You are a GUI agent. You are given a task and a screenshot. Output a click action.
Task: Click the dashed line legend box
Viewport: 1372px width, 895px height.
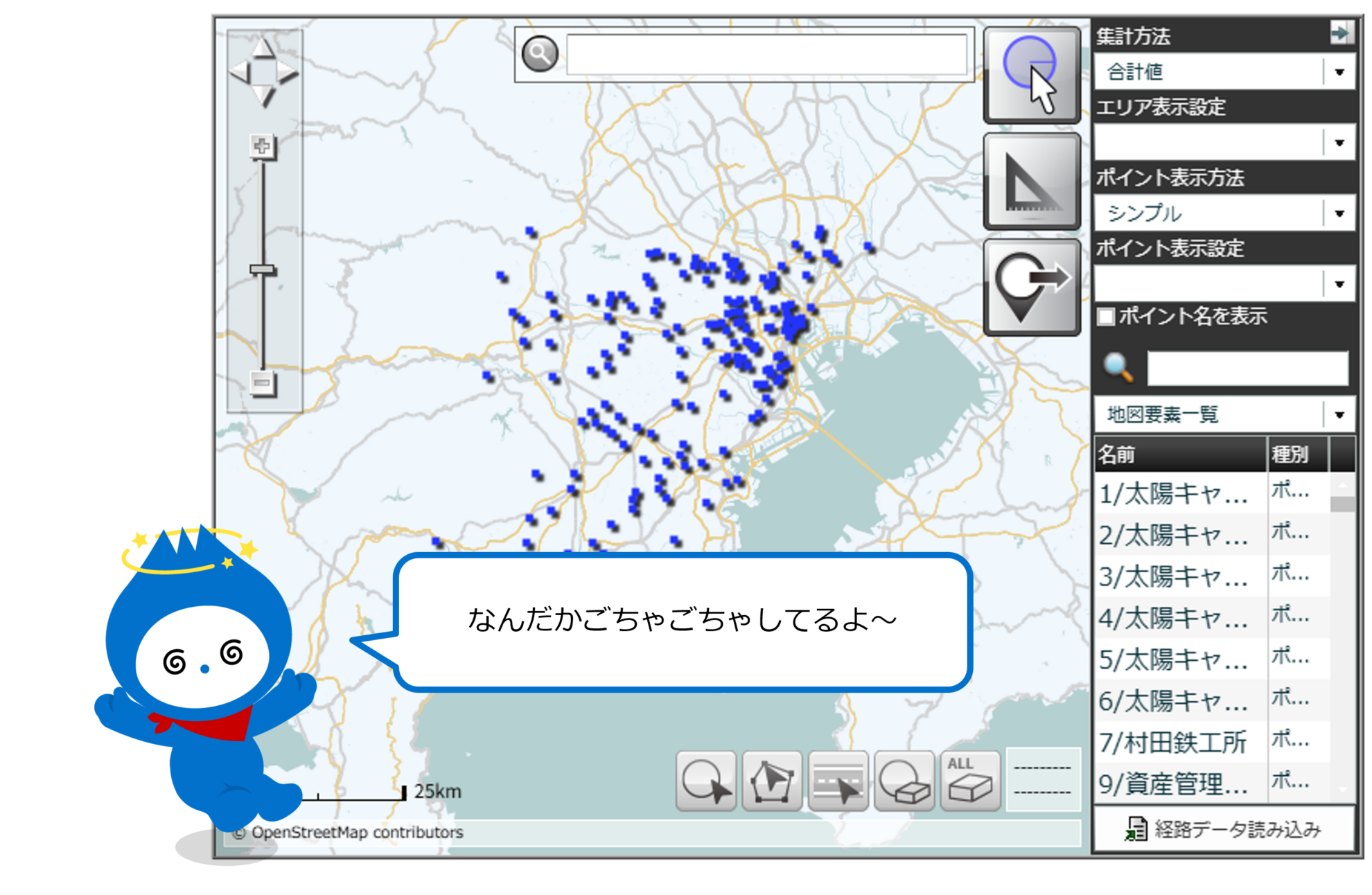(1043, 779)
